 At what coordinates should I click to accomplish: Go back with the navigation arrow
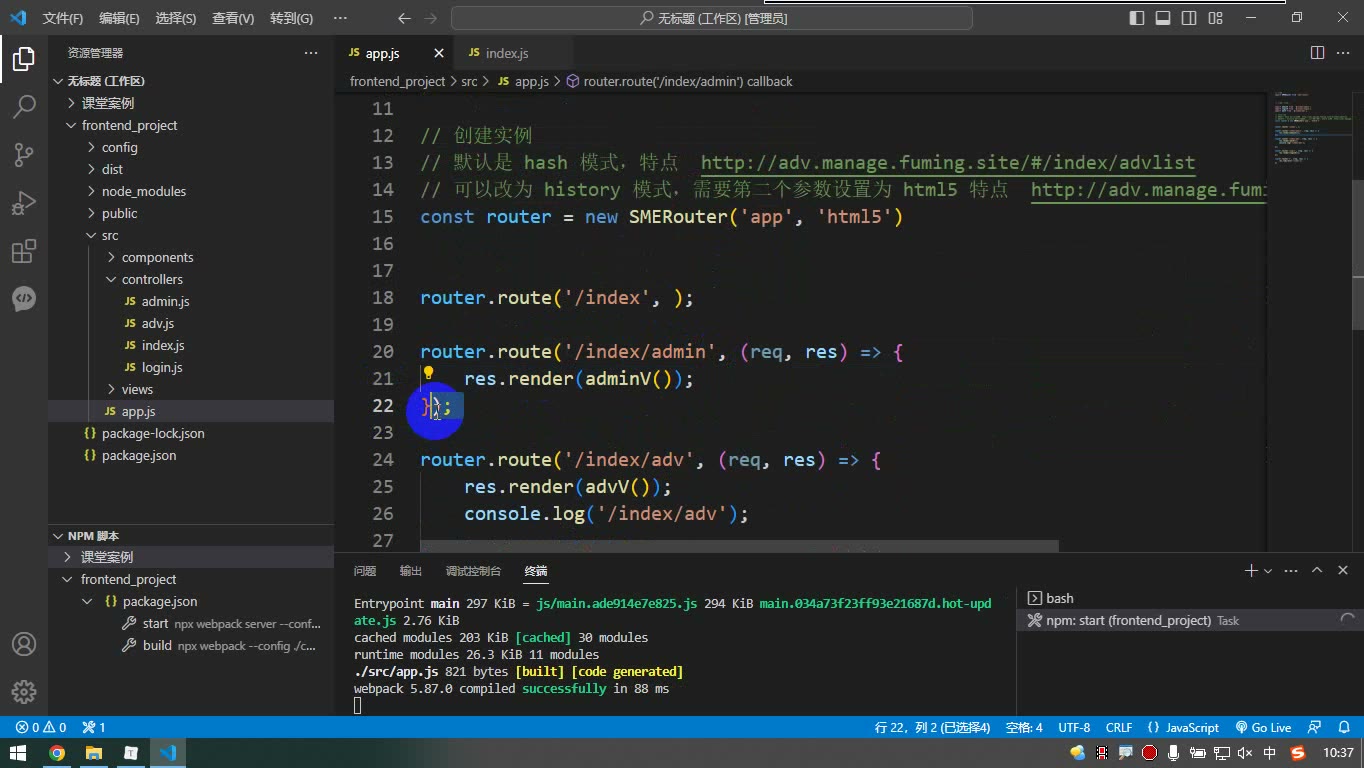point(404,18)
